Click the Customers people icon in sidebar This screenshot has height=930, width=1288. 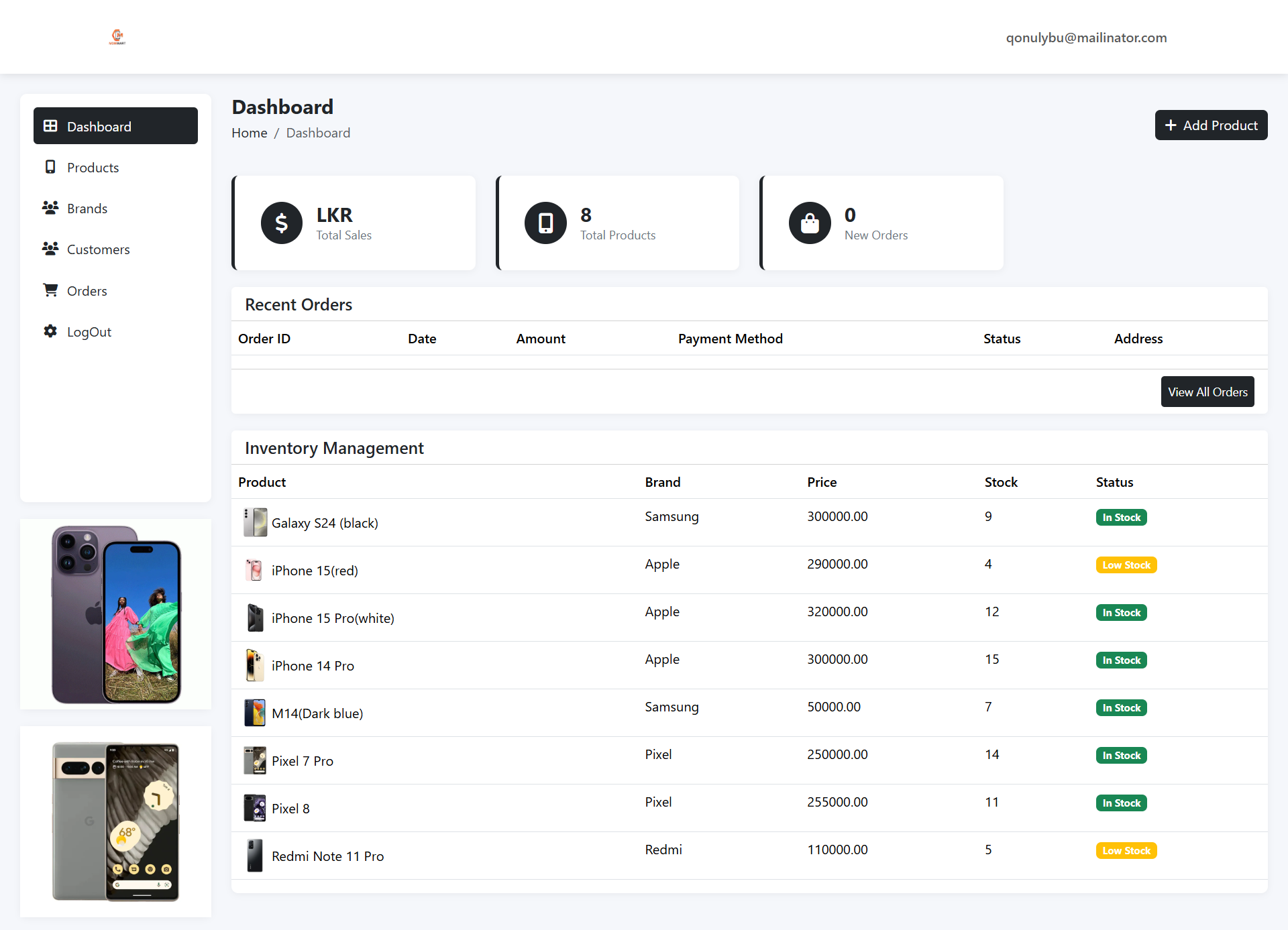click(50, 249)
